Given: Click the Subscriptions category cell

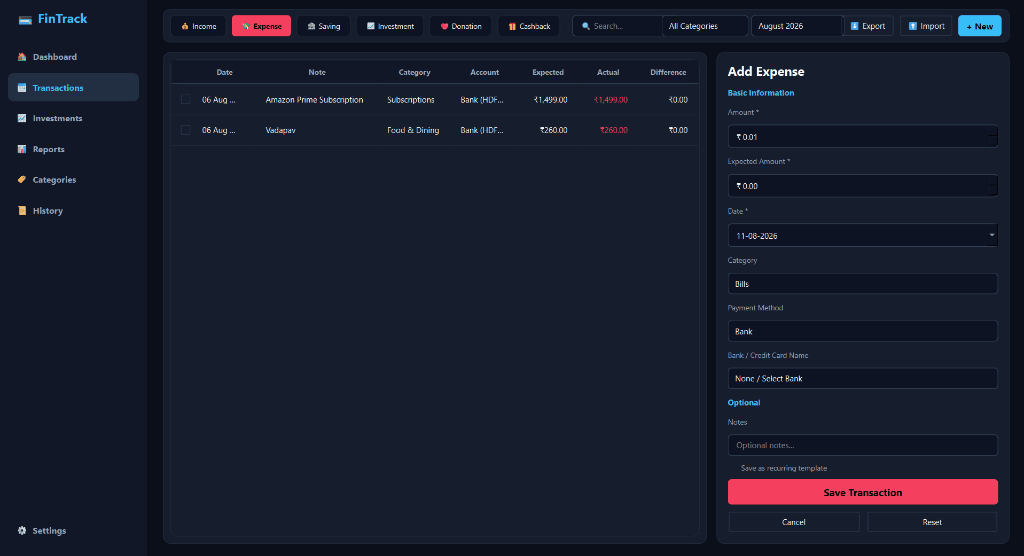Looking at the screenshot, I should (411, 100).
